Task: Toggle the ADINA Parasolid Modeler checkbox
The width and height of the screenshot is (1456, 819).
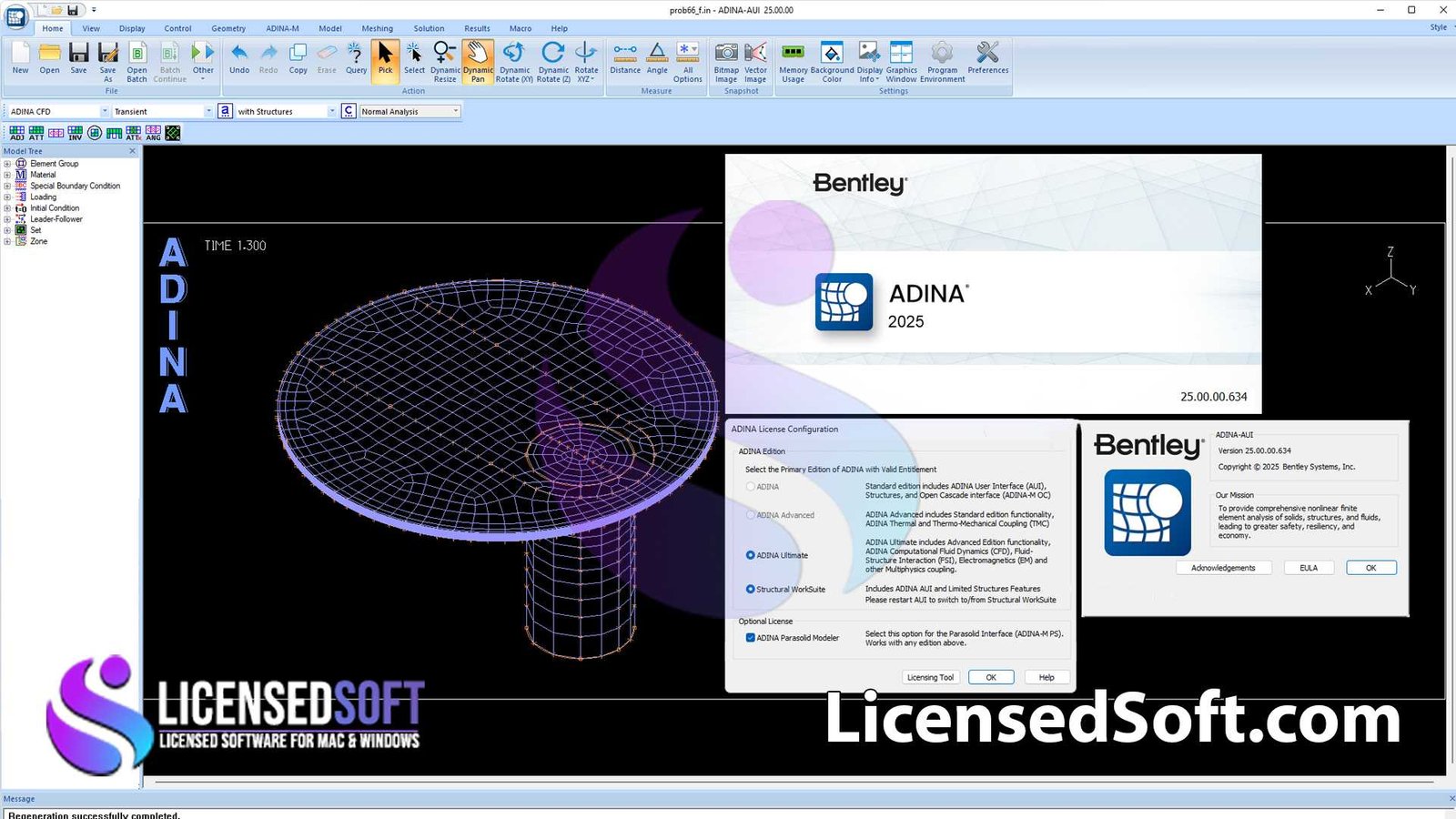Action: point(750,638)
